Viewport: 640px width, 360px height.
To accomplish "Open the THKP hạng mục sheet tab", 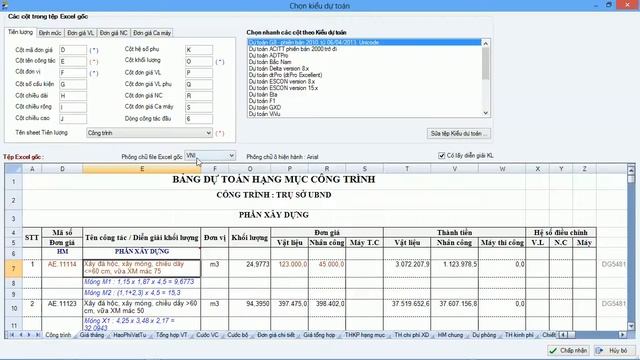I will (x=364, y=335).
